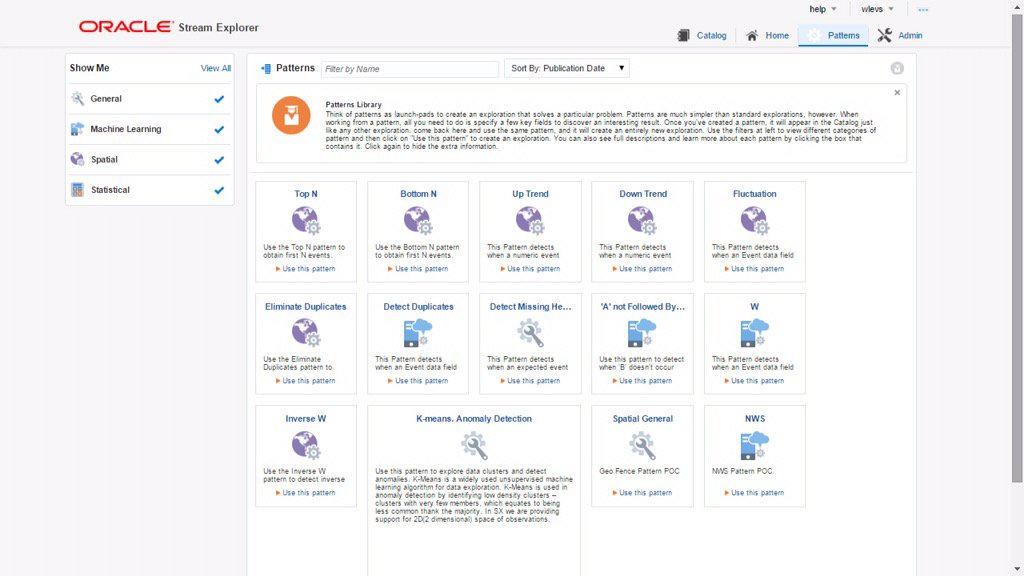Click the View All link

(216, 68)
